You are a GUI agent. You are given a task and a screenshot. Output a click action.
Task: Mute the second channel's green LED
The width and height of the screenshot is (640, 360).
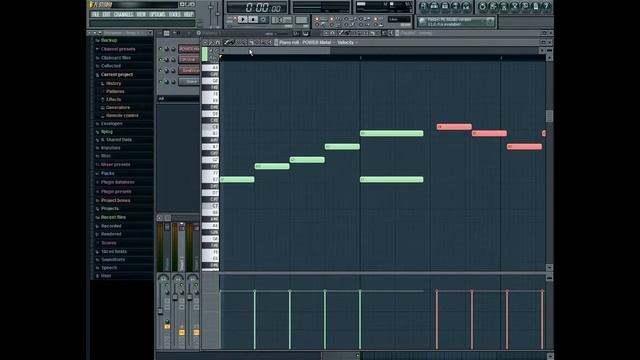[x=160, y=60]
